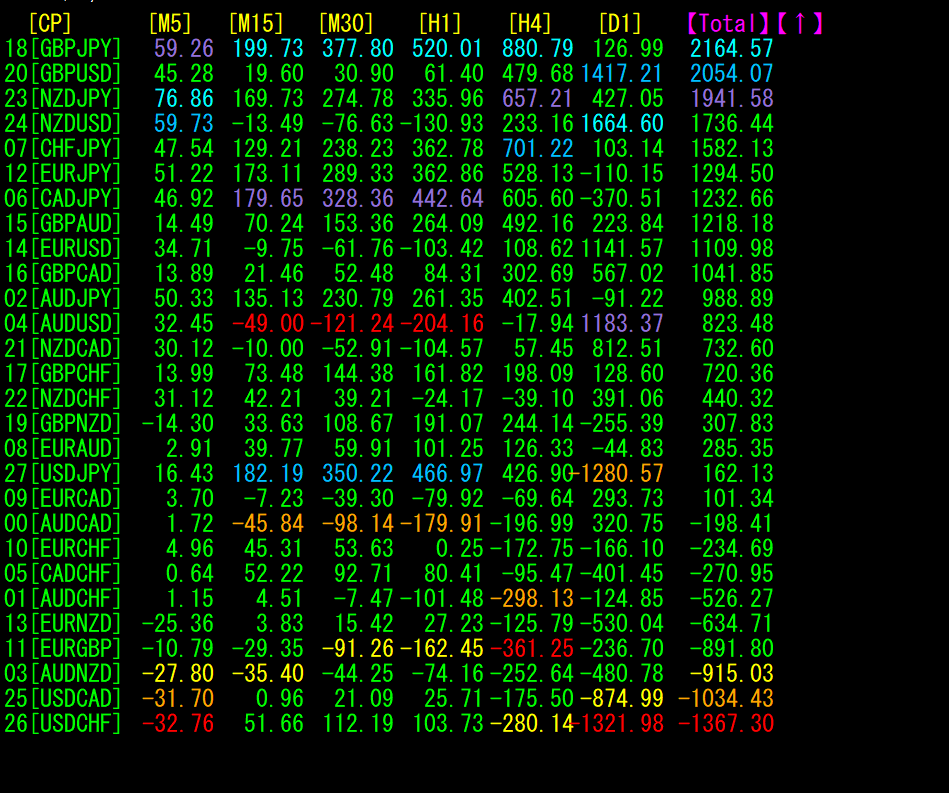Select the 24[NZDUSD] row label
The height and width of the screenshot is (793, 949).
coord(63,123)
